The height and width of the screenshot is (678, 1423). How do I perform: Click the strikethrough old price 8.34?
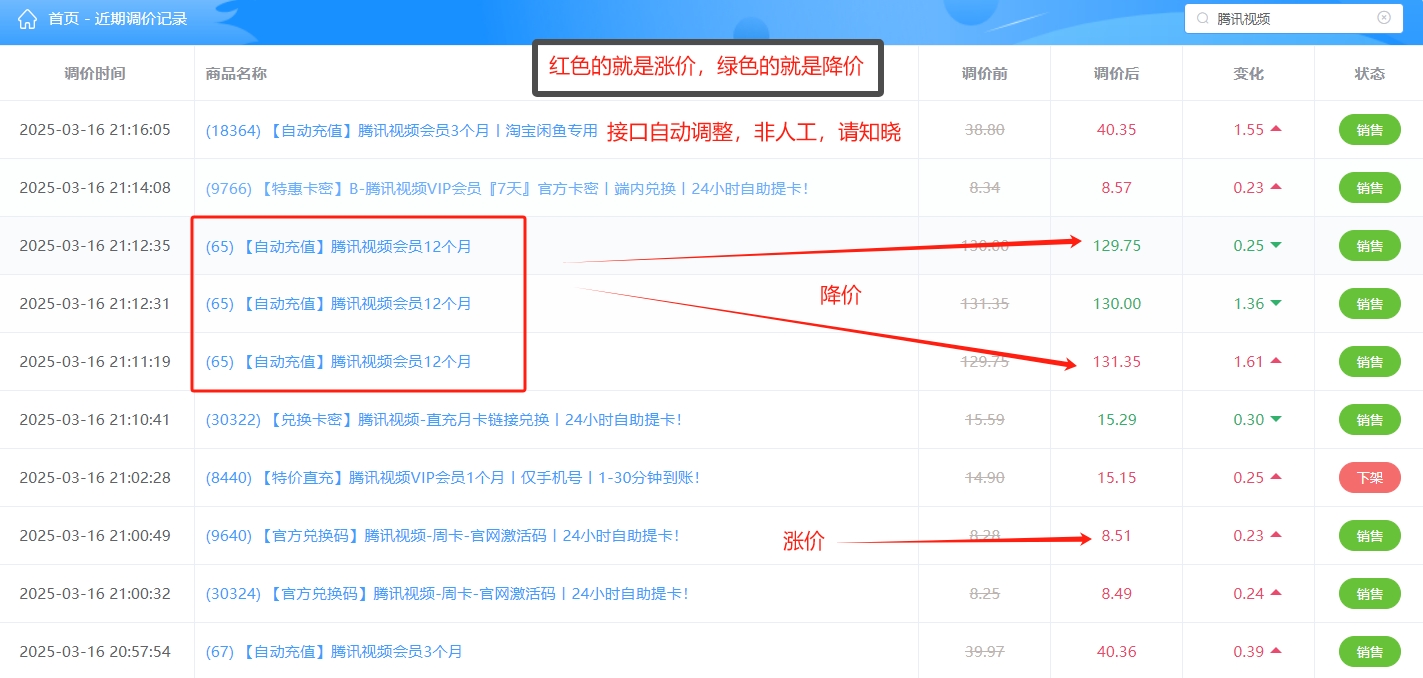click(x=984, y=188)
